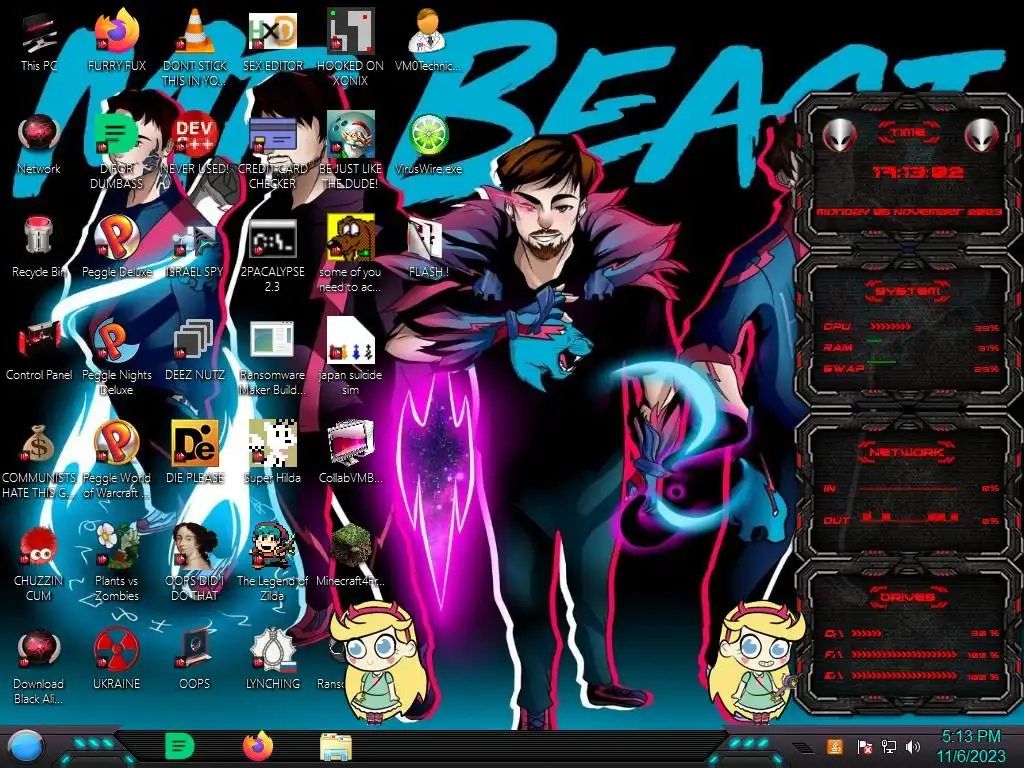Click the NETWORK widget header
Image resolution: width=1024 pixels, height=768 pixels.
tap(906, 452)
